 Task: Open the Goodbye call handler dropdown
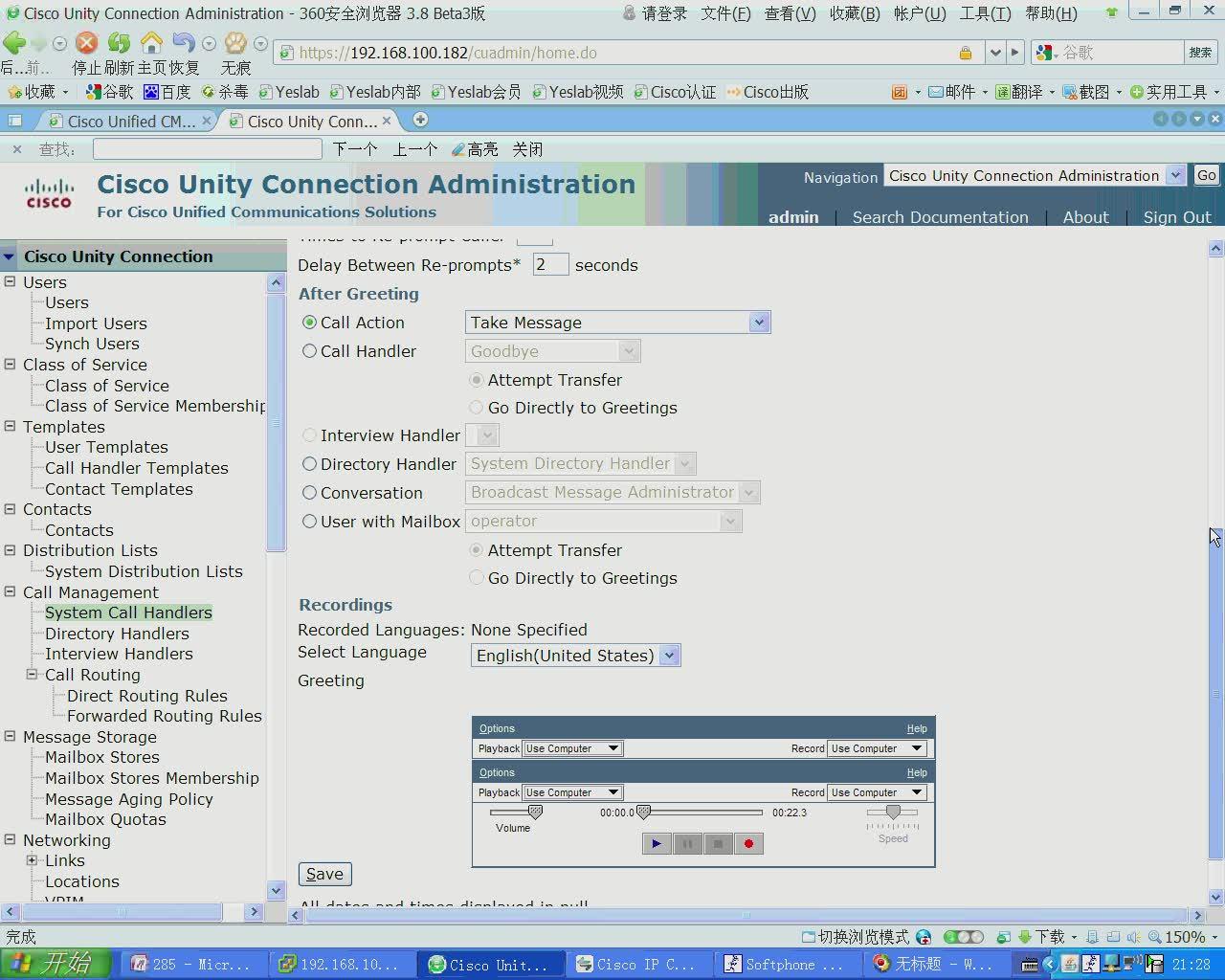[553, 351]
